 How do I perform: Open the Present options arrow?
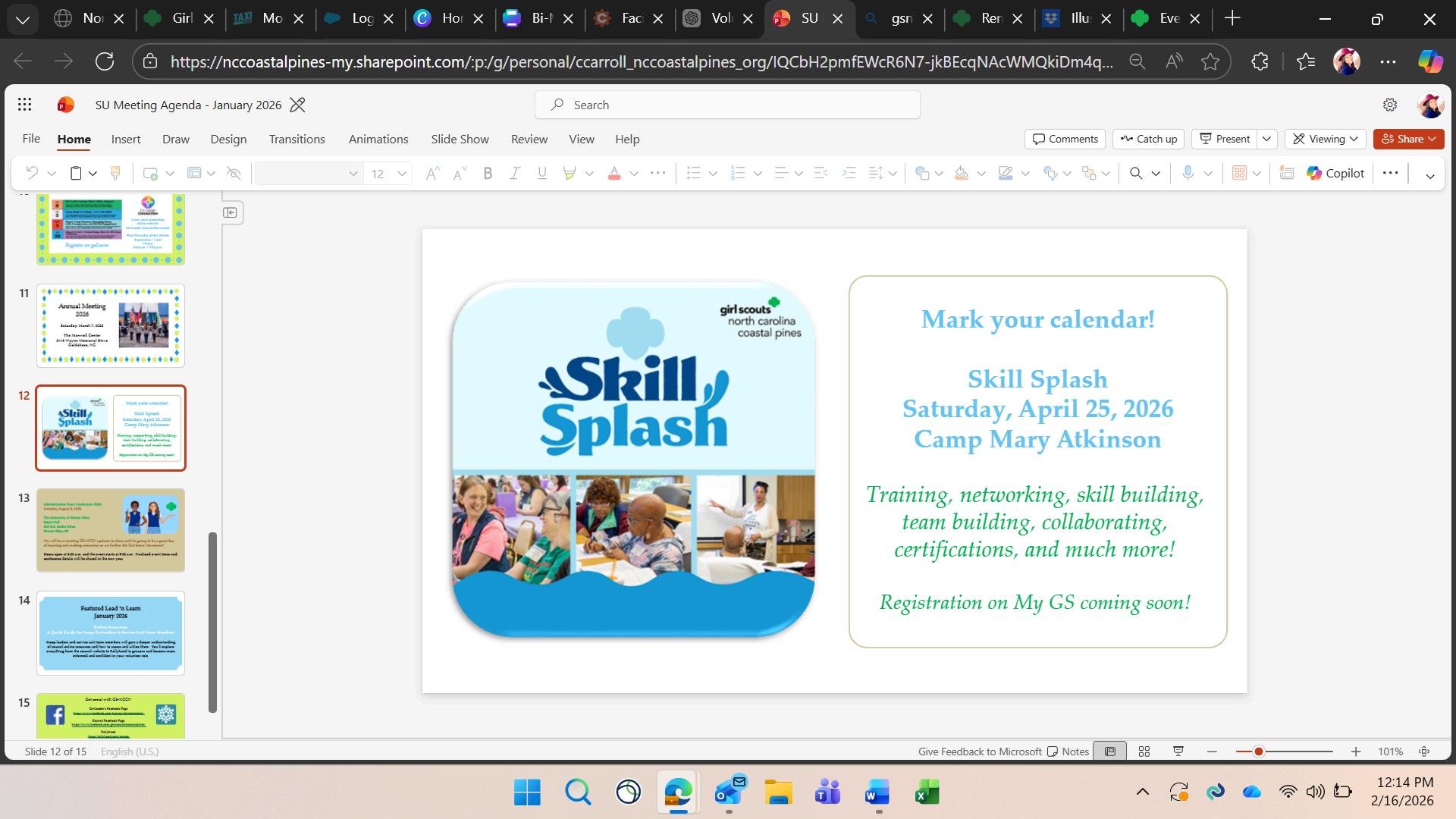click(1266, 139)
